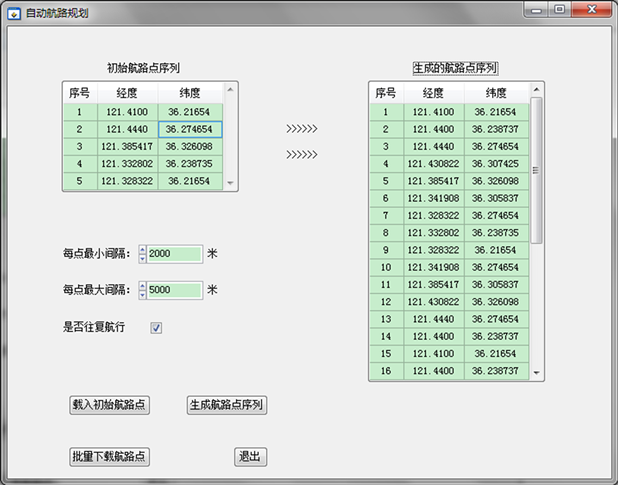Toggle the 是否往复航行 checkbox

pos(156,327)
